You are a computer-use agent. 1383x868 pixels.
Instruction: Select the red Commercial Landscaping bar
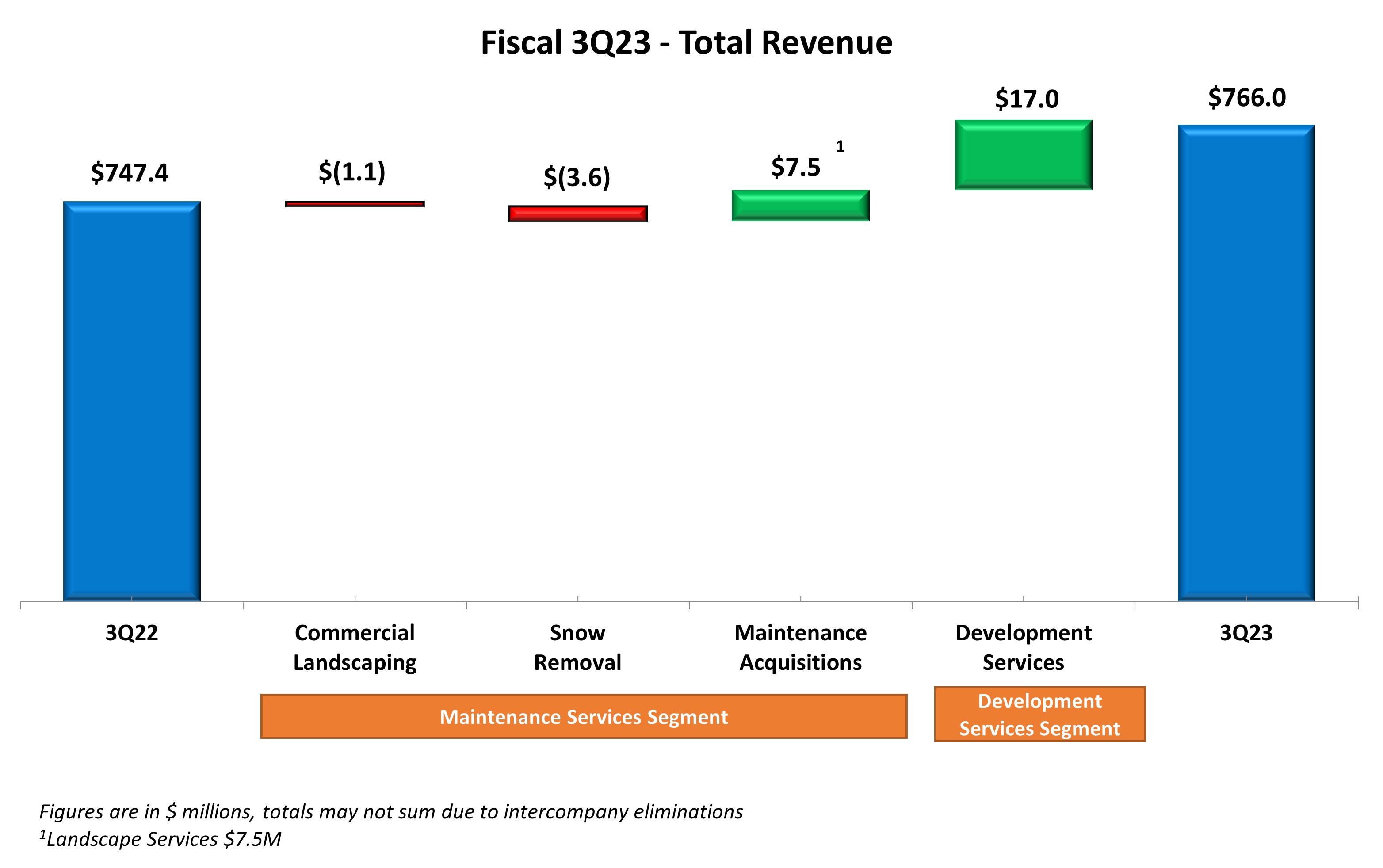(355, 204)
